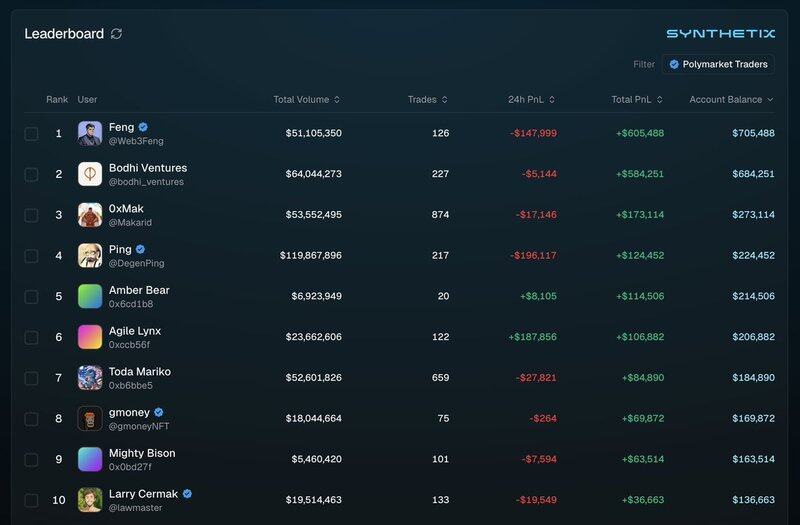Sort the table by 24h PnL
This screenshot has height=525, width=800.
click(x=530, y=100)
